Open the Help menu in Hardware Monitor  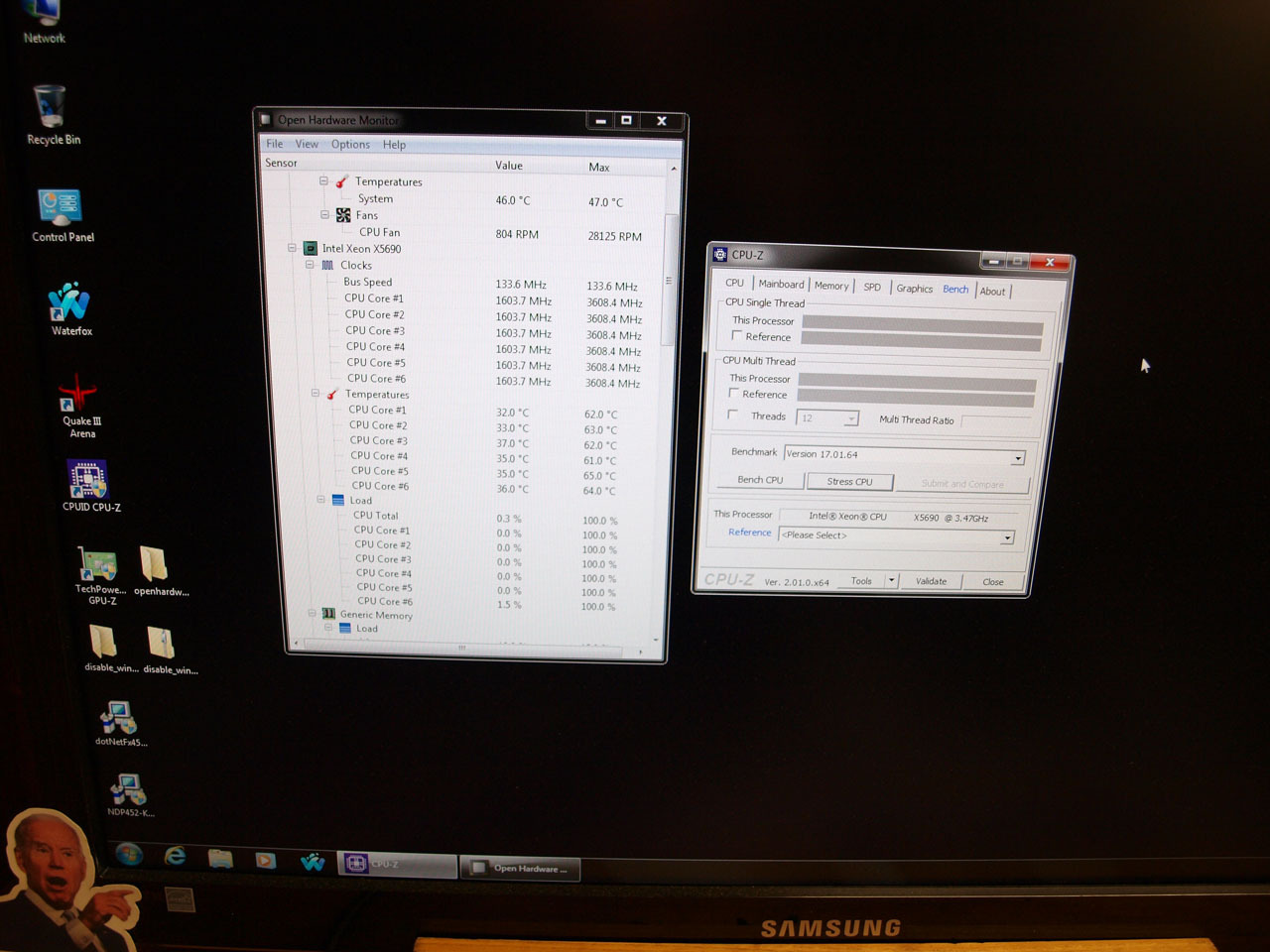point(394,145)
